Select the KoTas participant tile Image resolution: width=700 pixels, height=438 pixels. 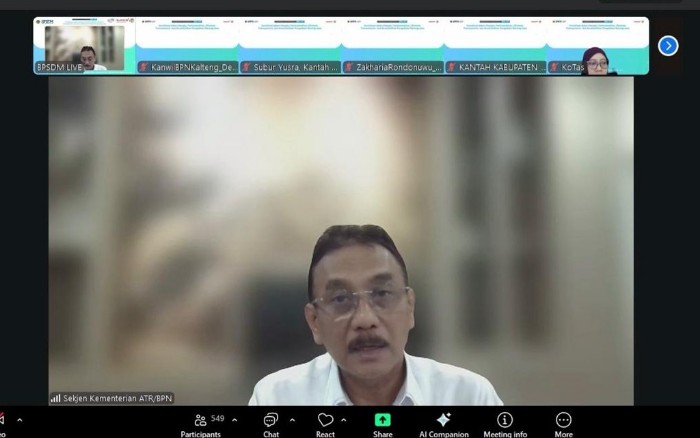[598, 46]
